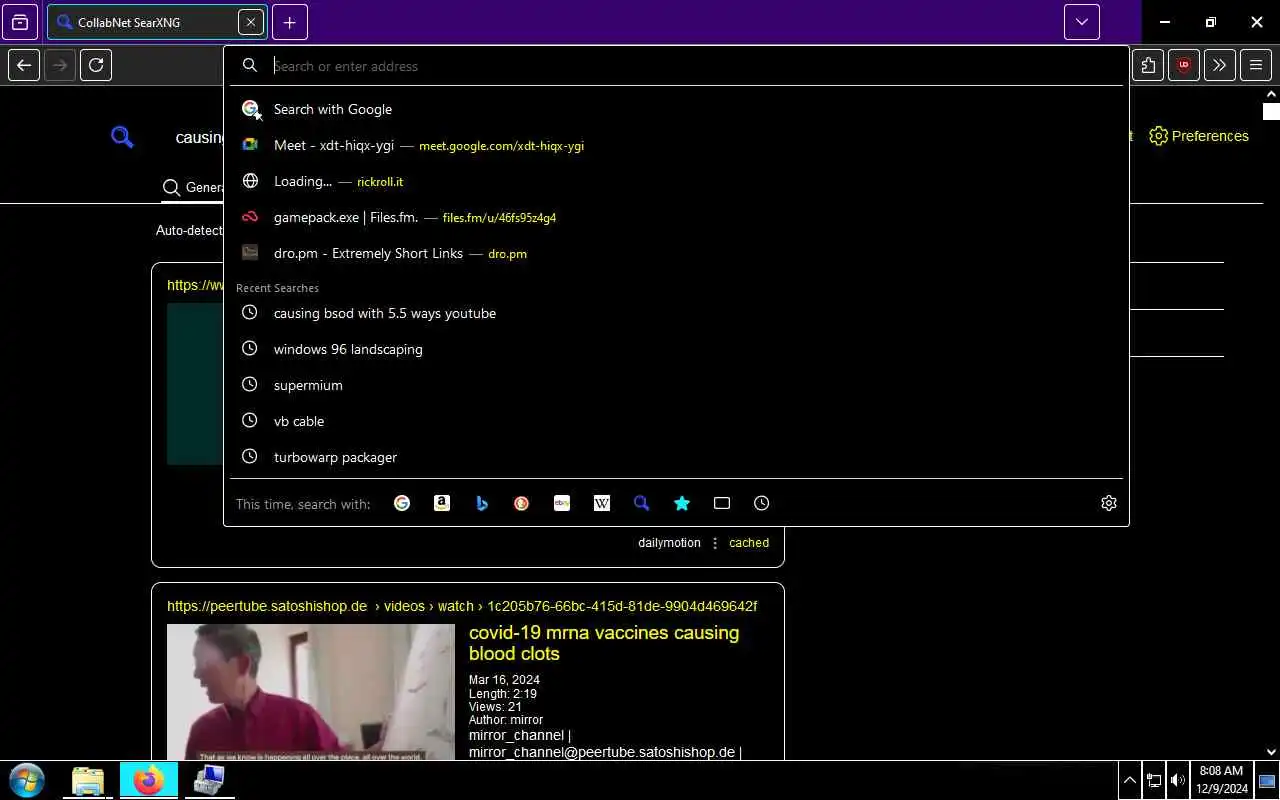The width and height of the screenshot is (1280, 800).
Task: Open the volume speaker tray icon
Action: click(x=1178, y=780)
